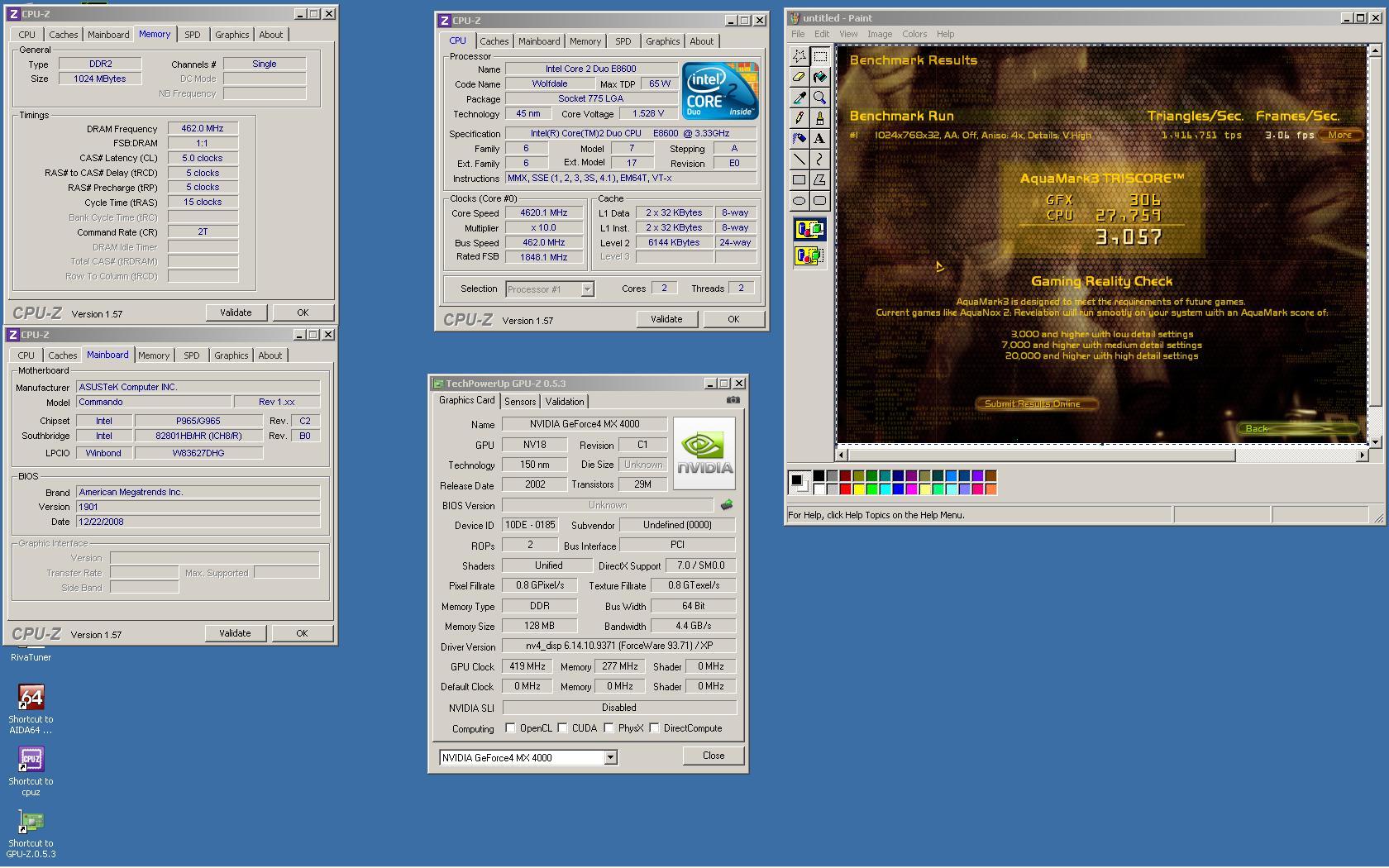This screenshot has height=868, width=1389.
Task: Select Graphics tab in Mainboard CPU-Z window
Action: pos(231,355)
